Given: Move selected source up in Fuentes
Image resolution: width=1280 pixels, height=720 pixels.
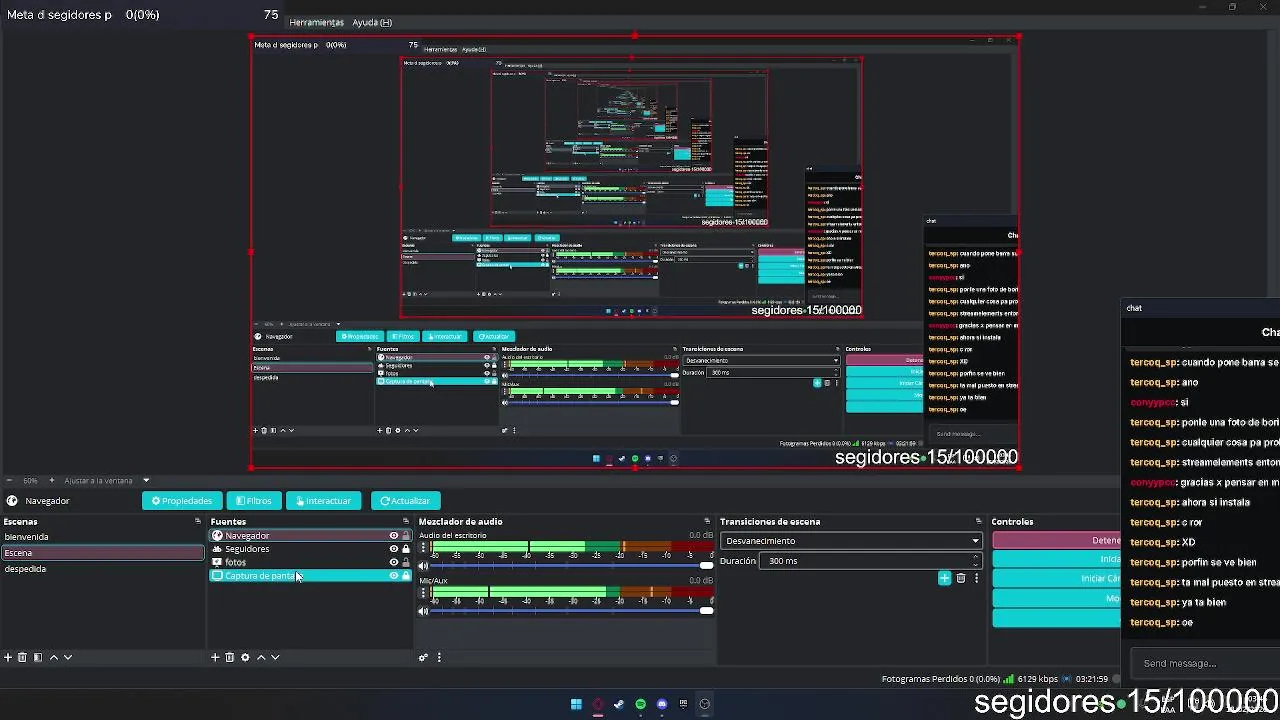Looking at the screenshot, I should [261, 657].
